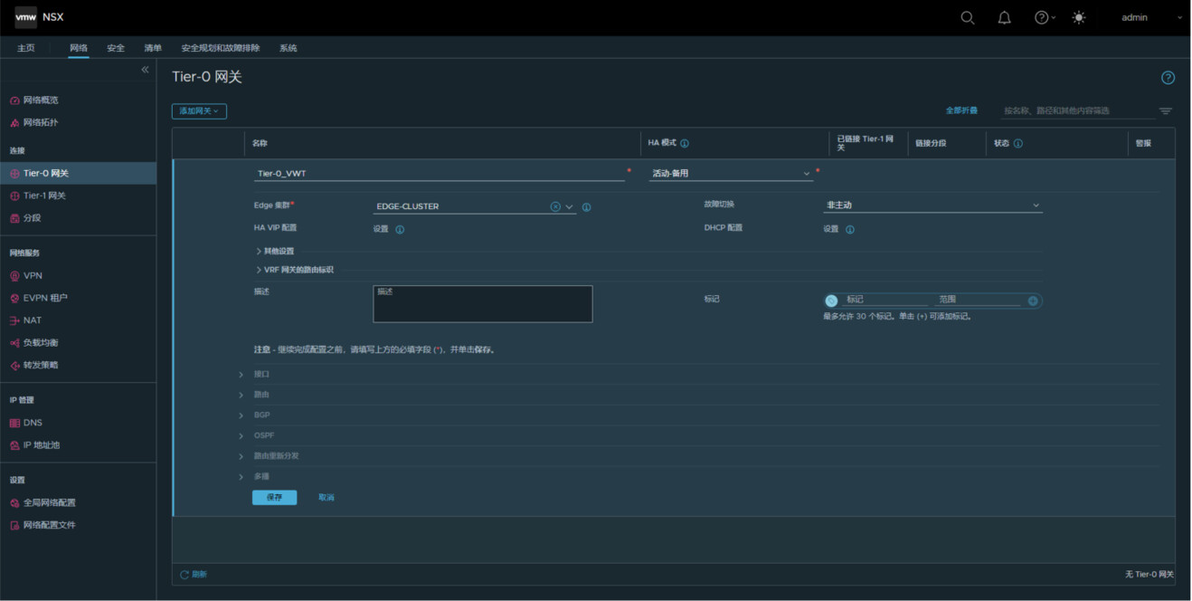Click the 保存 button
The image size is (1192, 601).
pos(274,498)
